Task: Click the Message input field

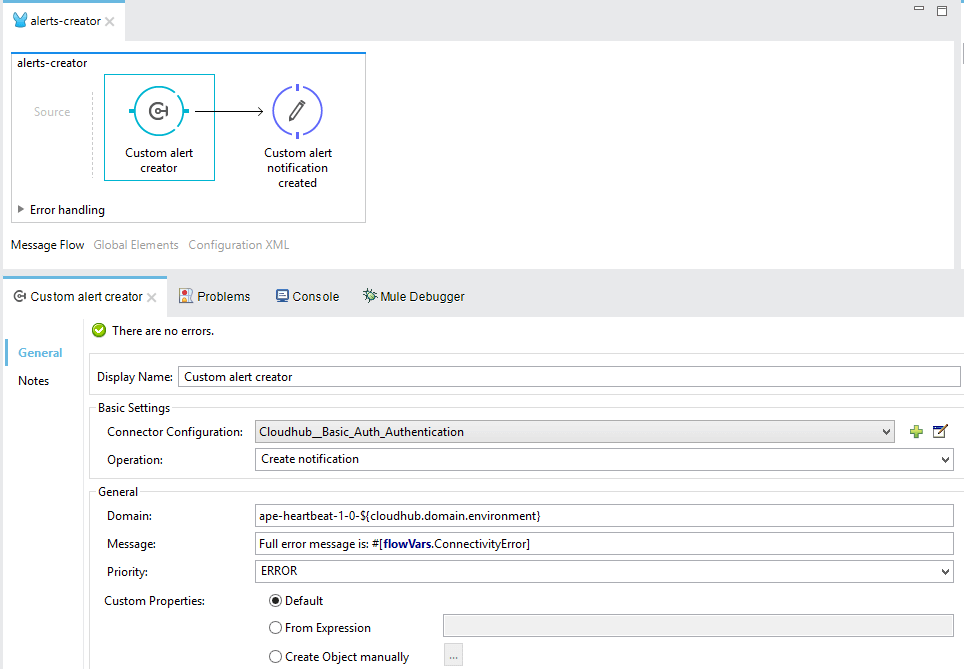Action: (604, 544)
